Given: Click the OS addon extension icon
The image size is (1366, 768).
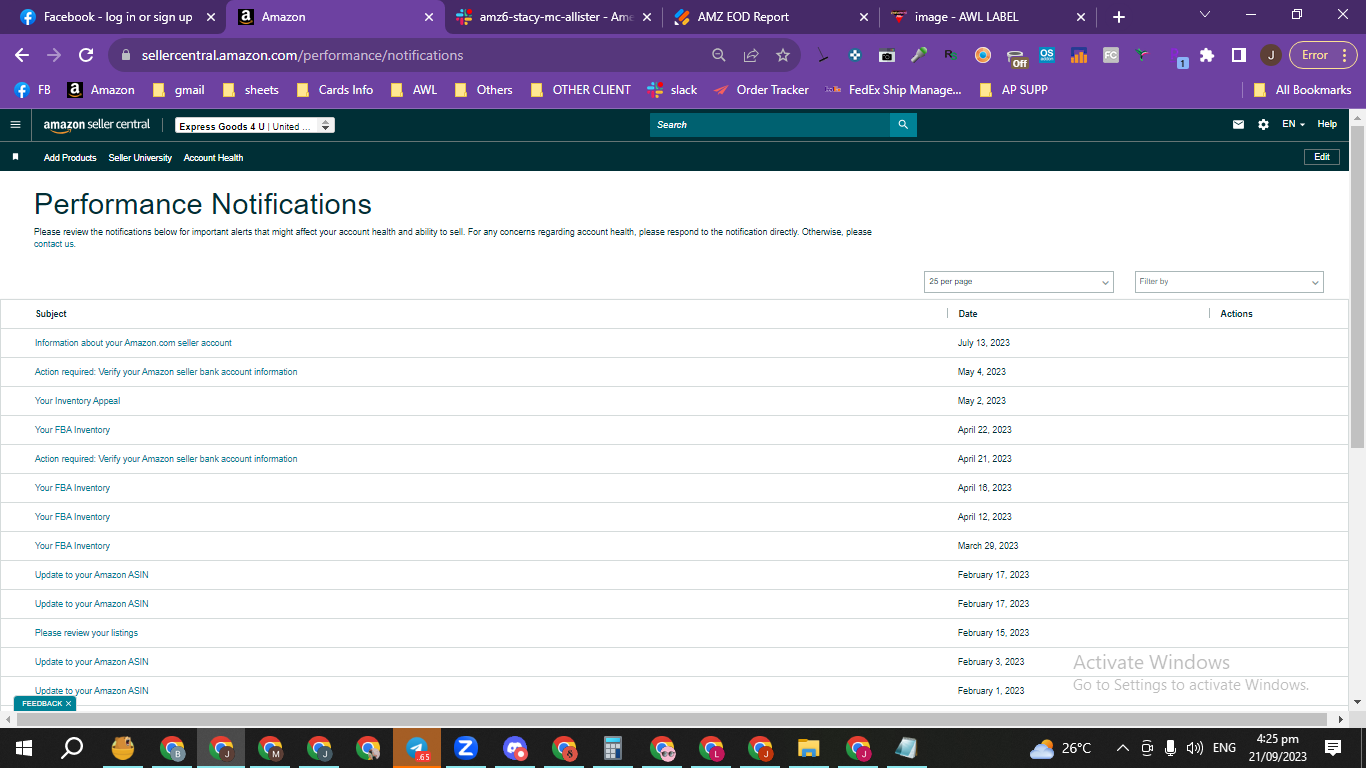Looking at the screenshot, I should (1047, 55).
